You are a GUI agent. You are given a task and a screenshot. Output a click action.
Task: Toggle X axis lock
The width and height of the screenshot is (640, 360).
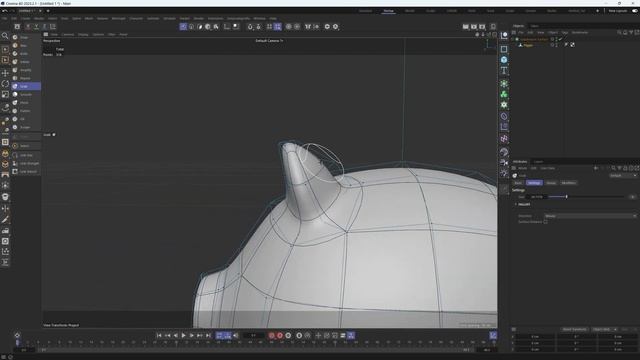pos(28,27)
